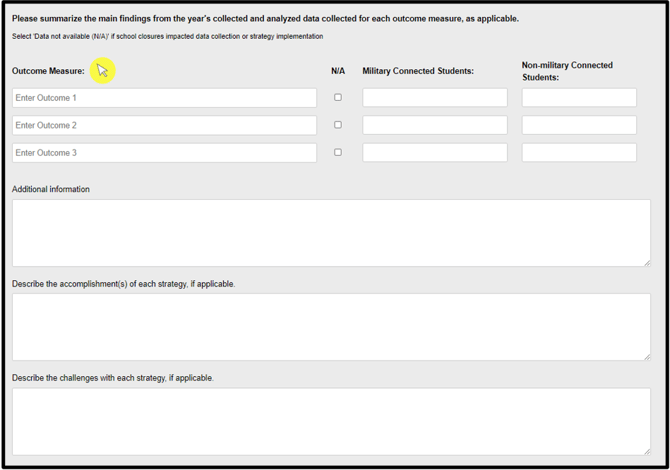
Task: Focus the strategy accomplishments text area
Action: click(330, 327)
